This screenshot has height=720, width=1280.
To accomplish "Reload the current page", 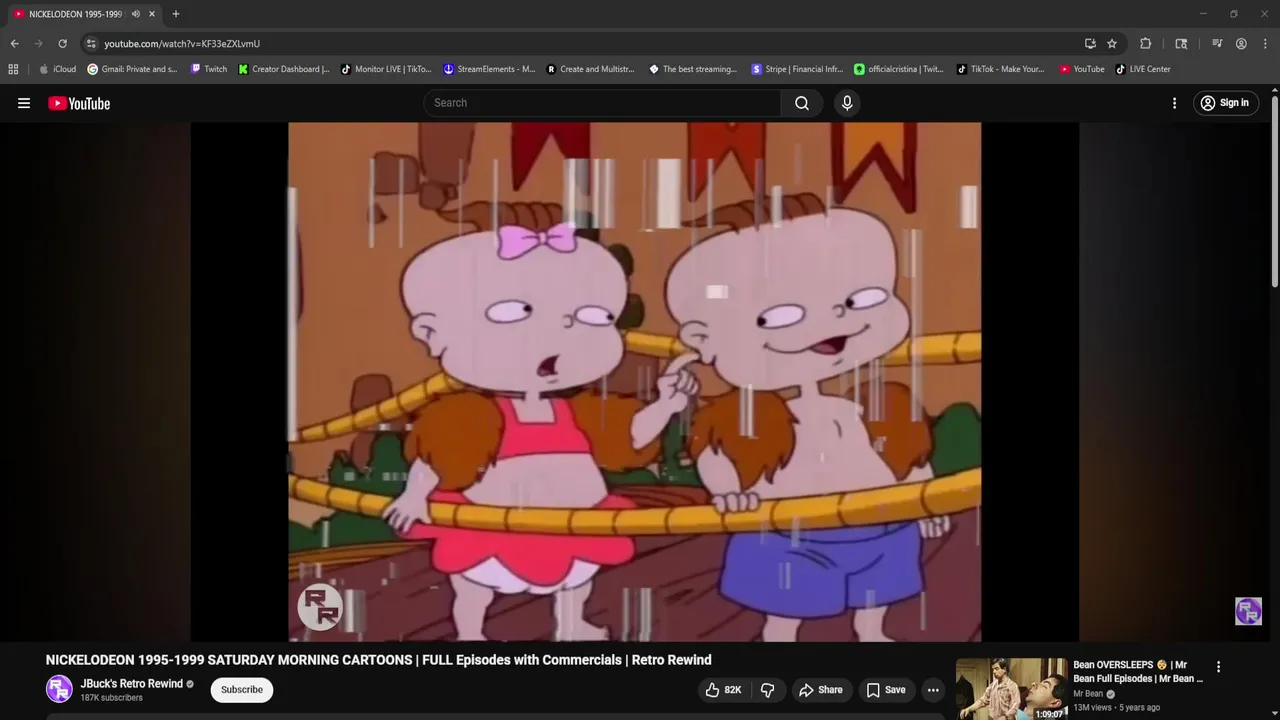I will (x=62, y=44).
